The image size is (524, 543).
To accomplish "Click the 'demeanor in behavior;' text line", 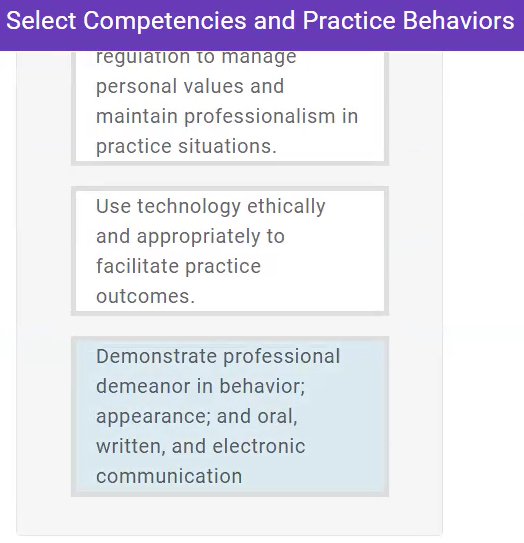I will coord(201,386).
